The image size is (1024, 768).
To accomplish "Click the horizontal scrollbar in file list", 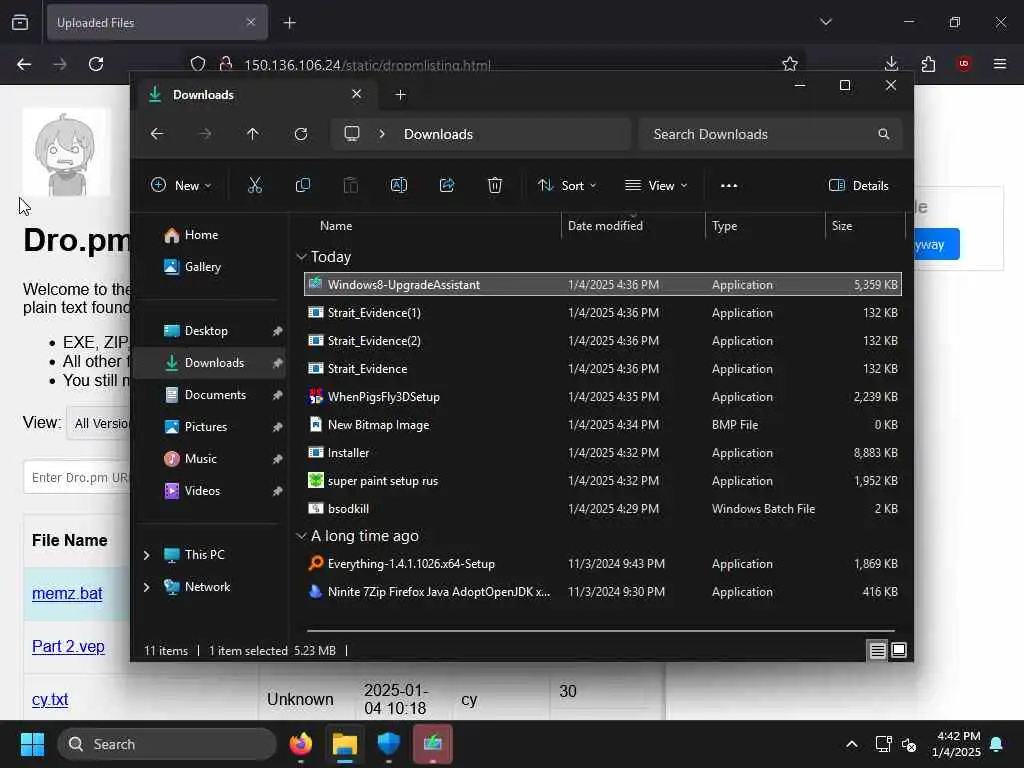I will (x=601, y=631).
